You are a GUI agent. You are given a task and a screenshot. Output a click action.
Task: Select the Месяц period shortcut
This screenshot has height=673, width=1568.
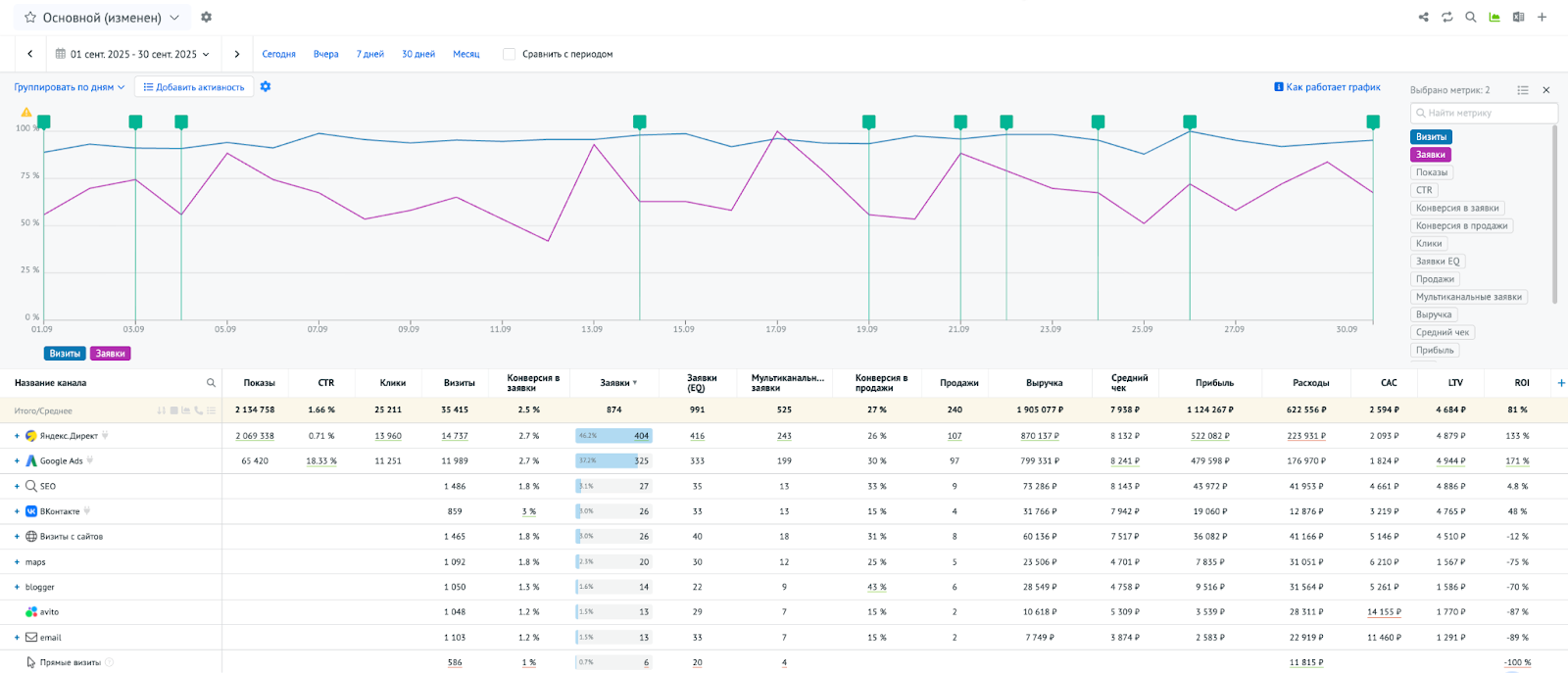(465, 54)
